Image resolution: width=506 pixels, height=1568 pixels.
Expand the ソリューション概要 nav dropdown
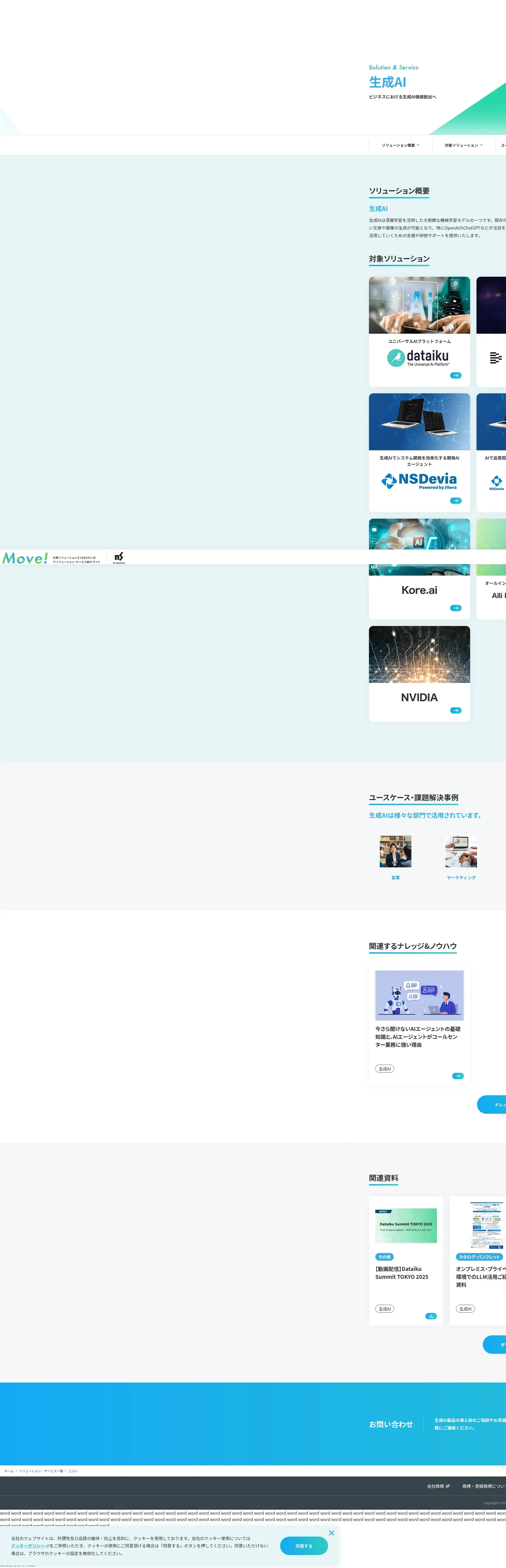(400, 145)
